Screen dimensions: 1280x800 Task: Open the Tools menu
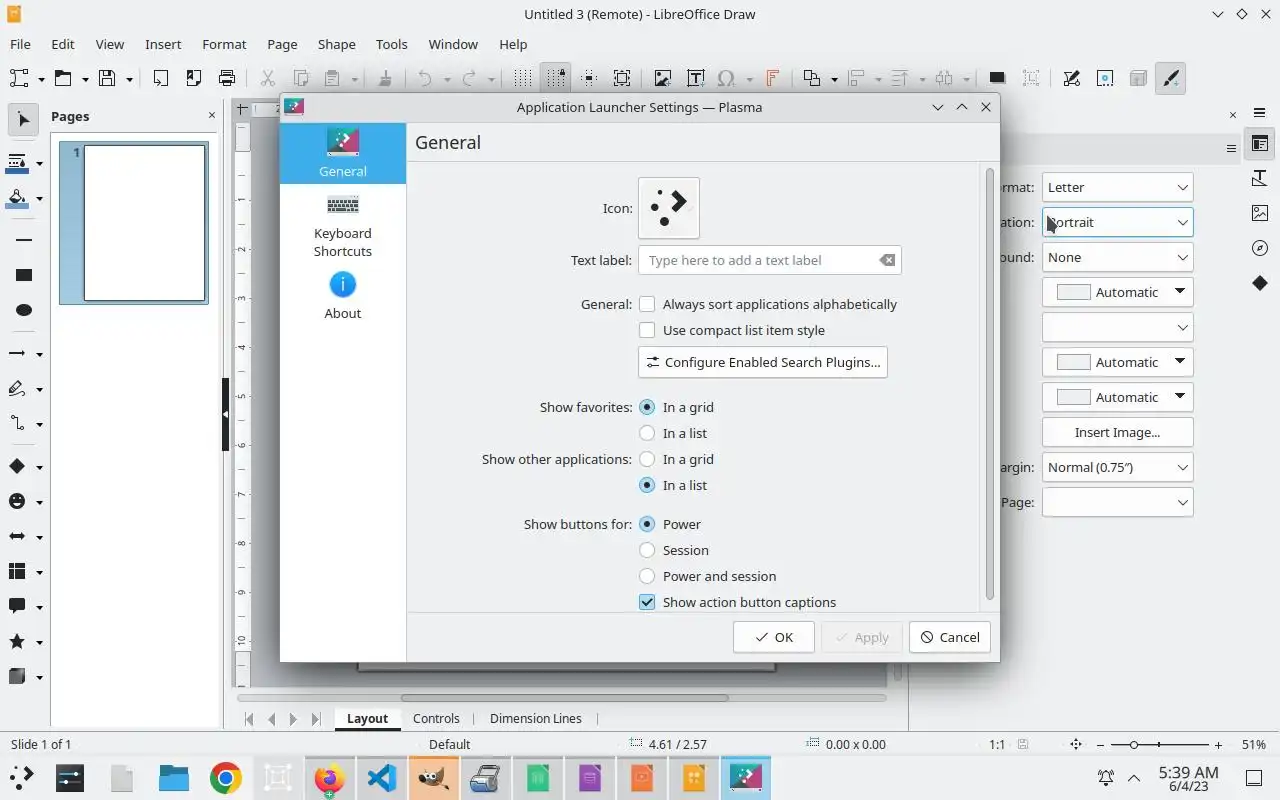coord(391,44)
